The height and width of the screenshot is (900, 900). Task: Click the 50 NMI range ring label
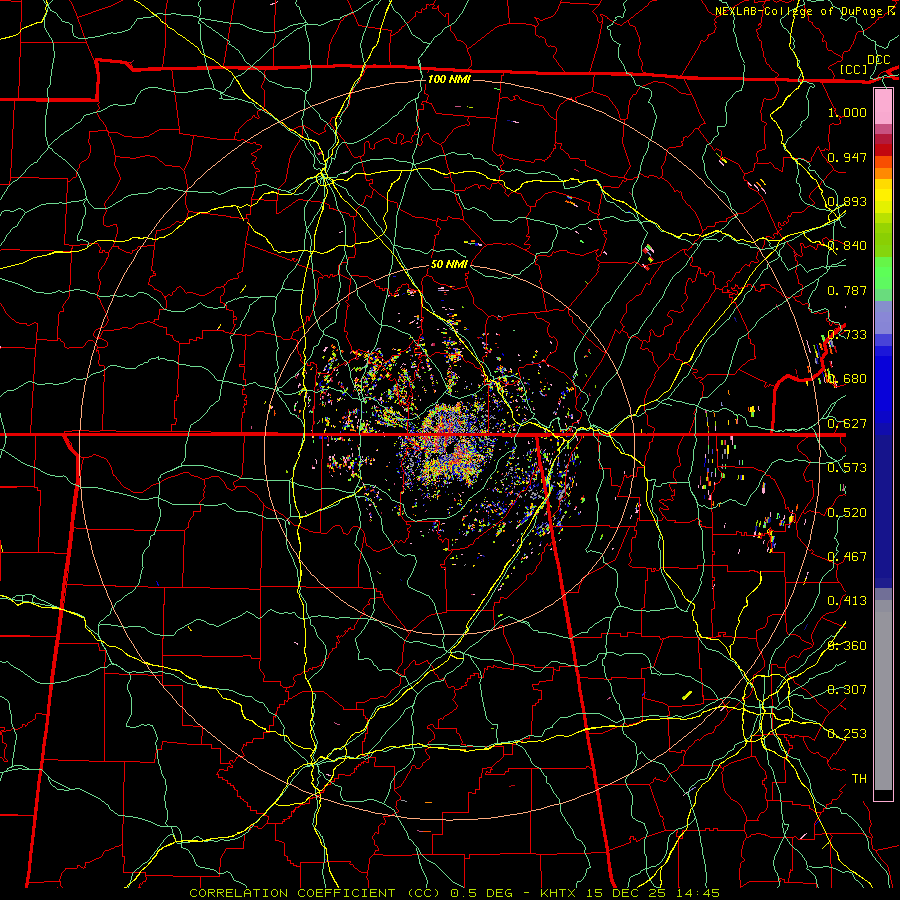pos(449,264)
